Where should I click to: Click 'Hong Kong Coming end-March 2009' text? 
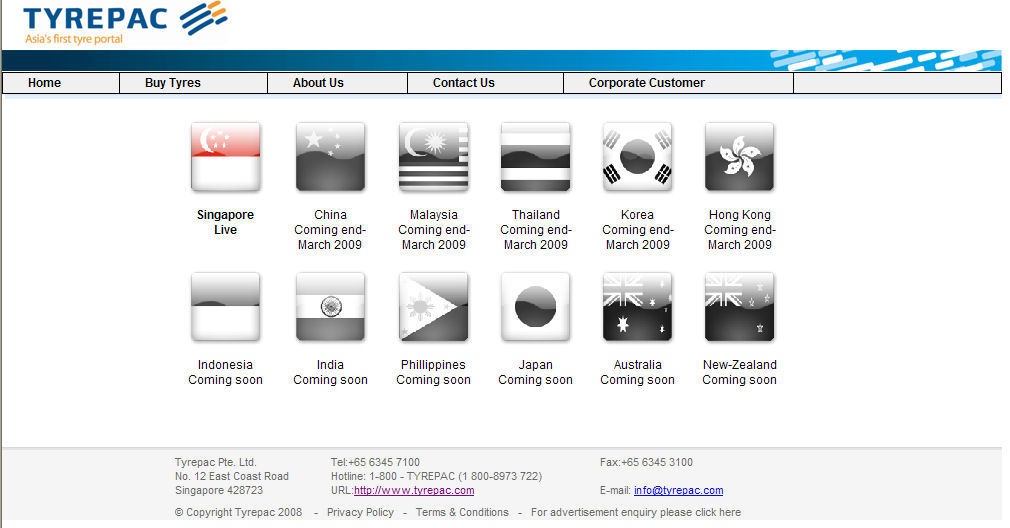coord(739,230)
